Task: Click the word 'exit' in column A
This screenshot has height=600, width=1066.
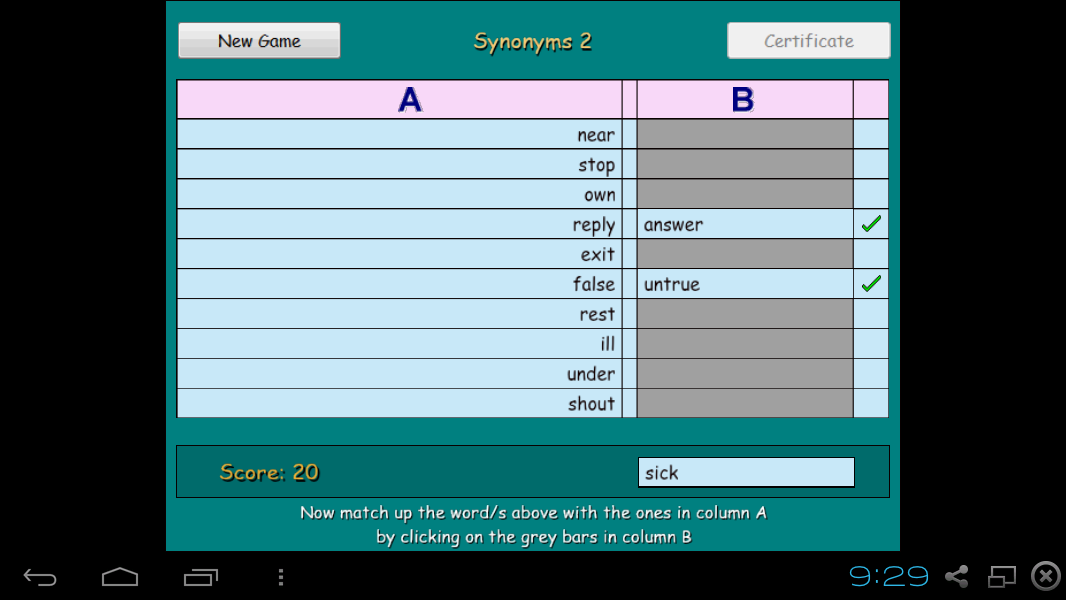Action: click(x=598, y=254)
